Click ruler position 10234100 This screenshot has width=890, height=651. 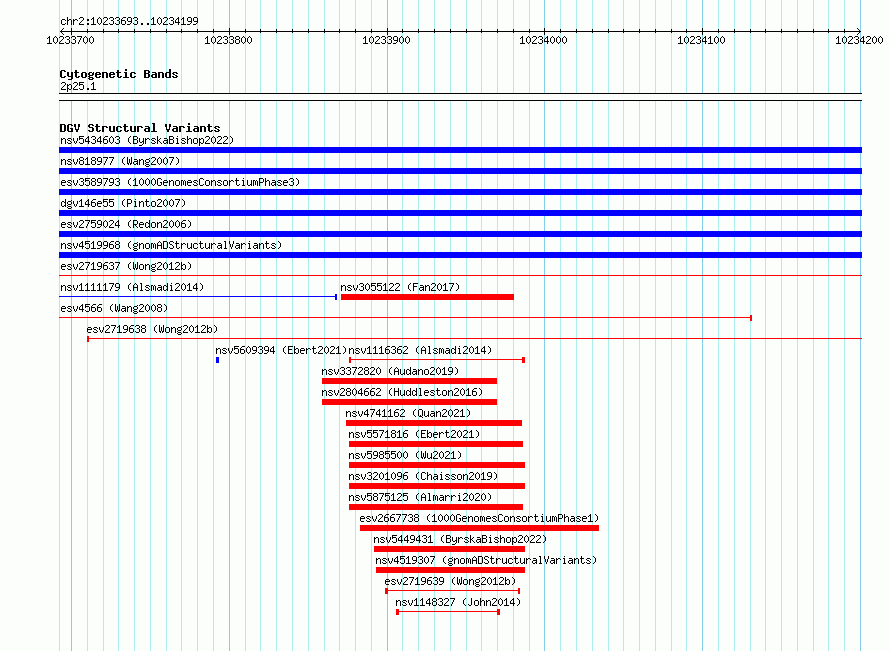701,40
